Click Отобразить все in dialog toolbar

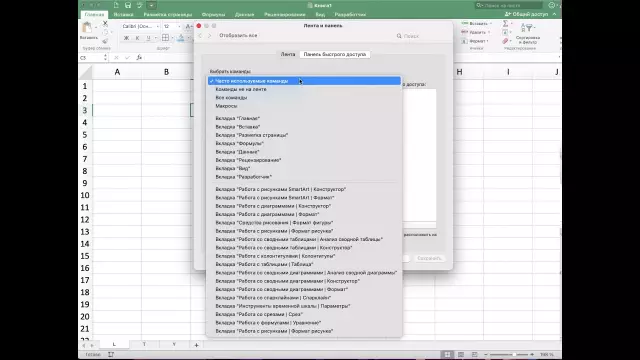coord(238,36)
